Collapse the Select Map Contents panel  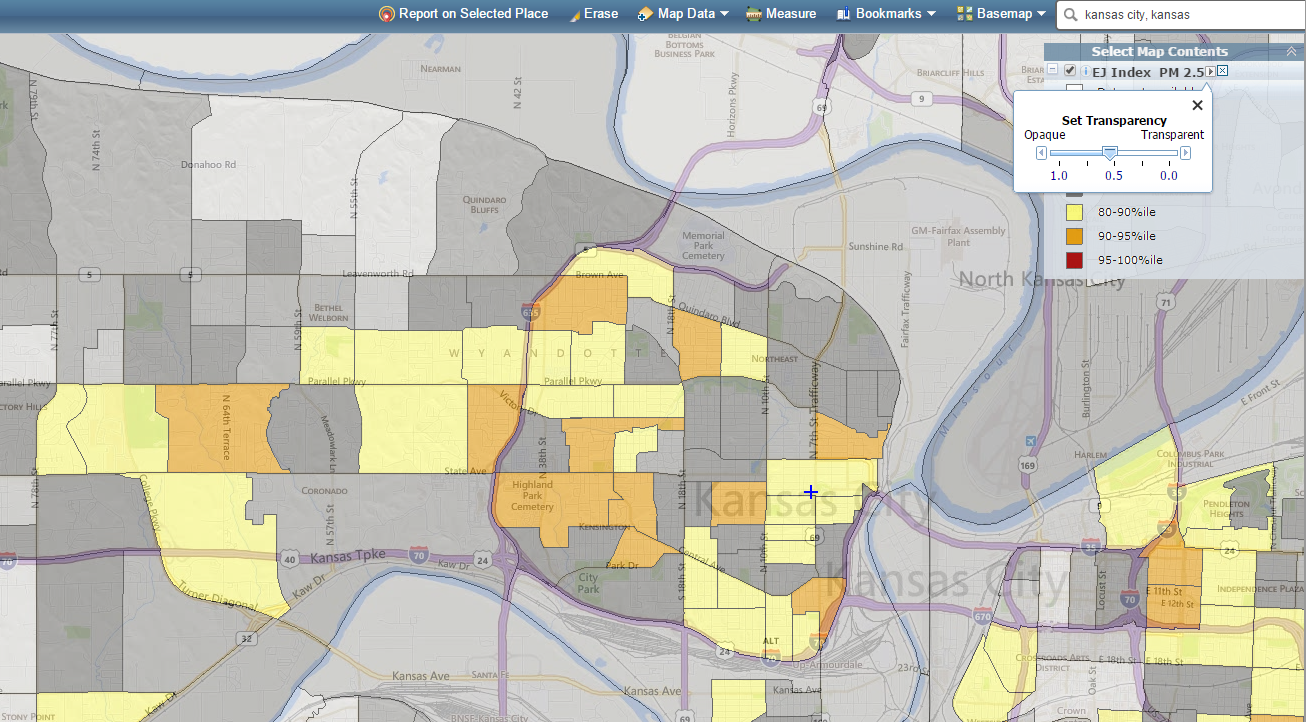(1291, 52)
